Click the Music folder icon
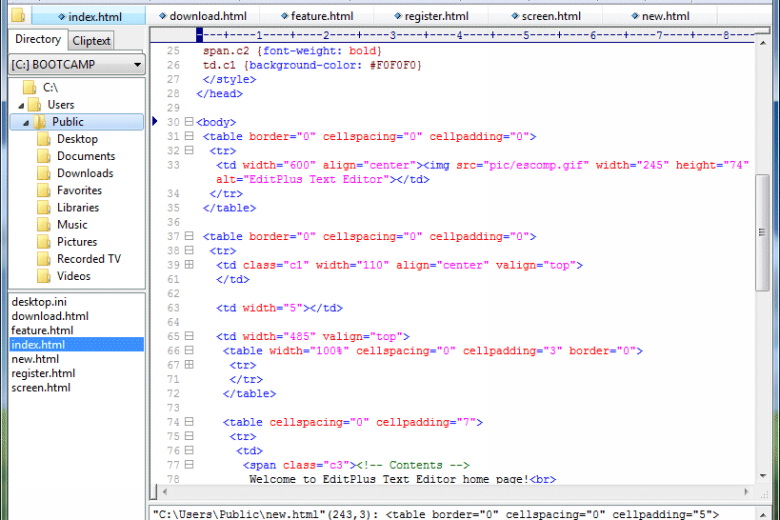Screen dimensions: 780x520 (x=44, y=225)
